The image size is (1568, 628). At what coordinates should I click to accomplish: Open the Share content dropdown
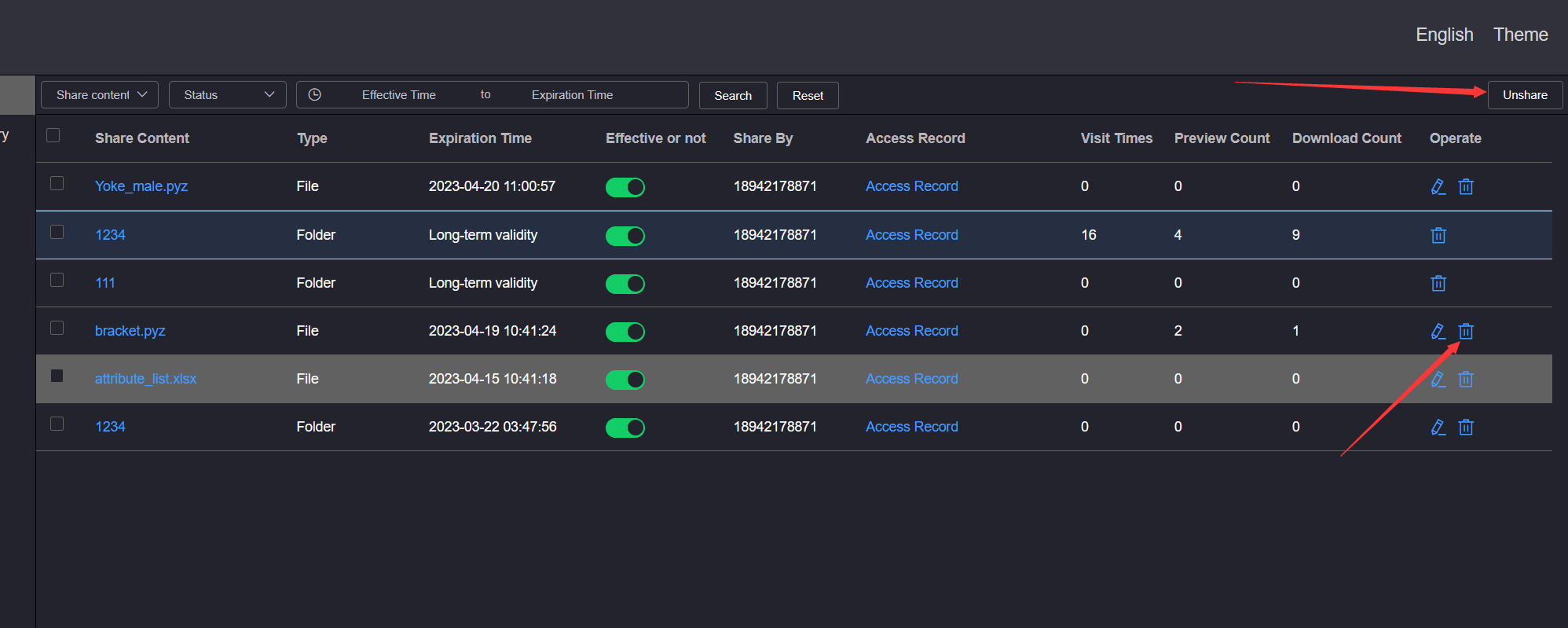(x=100, y=94)
